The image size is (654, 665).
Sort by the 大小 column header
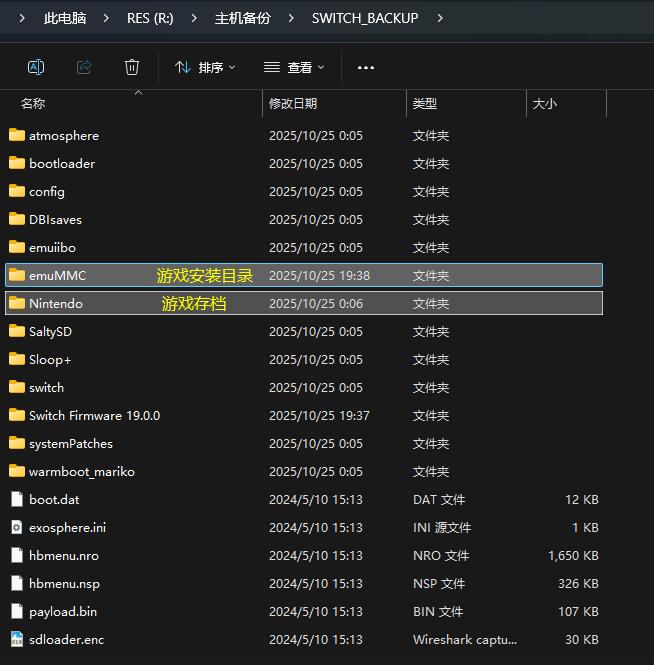point(545,103)
